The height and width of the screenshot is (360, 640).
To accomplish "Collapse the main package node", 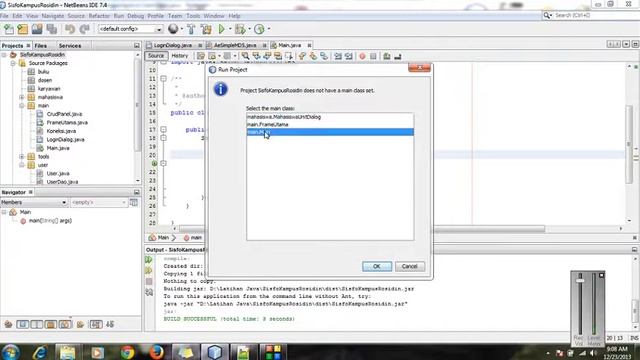I will 22,106.
